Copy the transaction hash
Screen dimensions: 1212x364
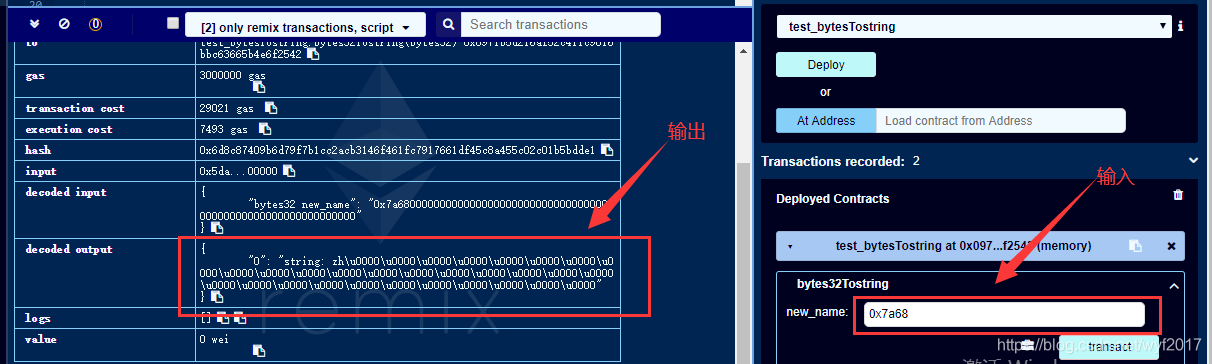[x=606, y=150]
